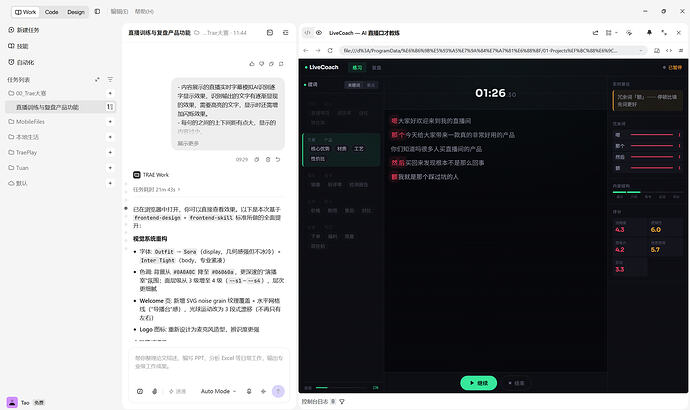
Task: Click the green progress bar at bottom left
Action: (x=343, y=388)
